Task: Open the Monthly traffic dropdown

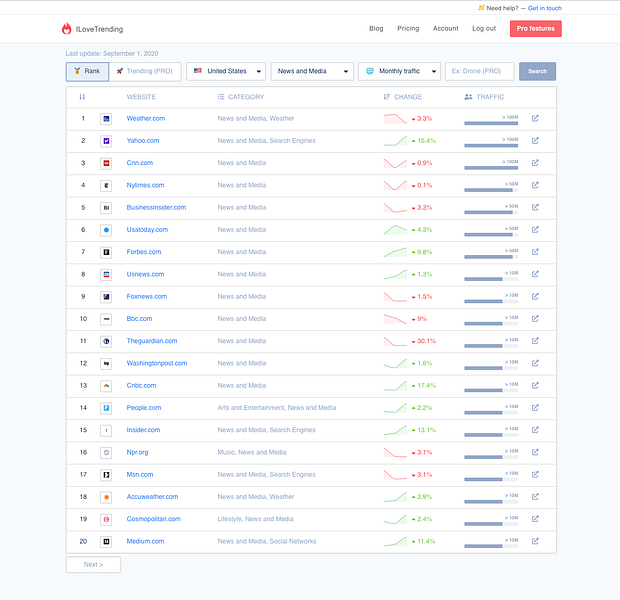Action: point(399,71)
